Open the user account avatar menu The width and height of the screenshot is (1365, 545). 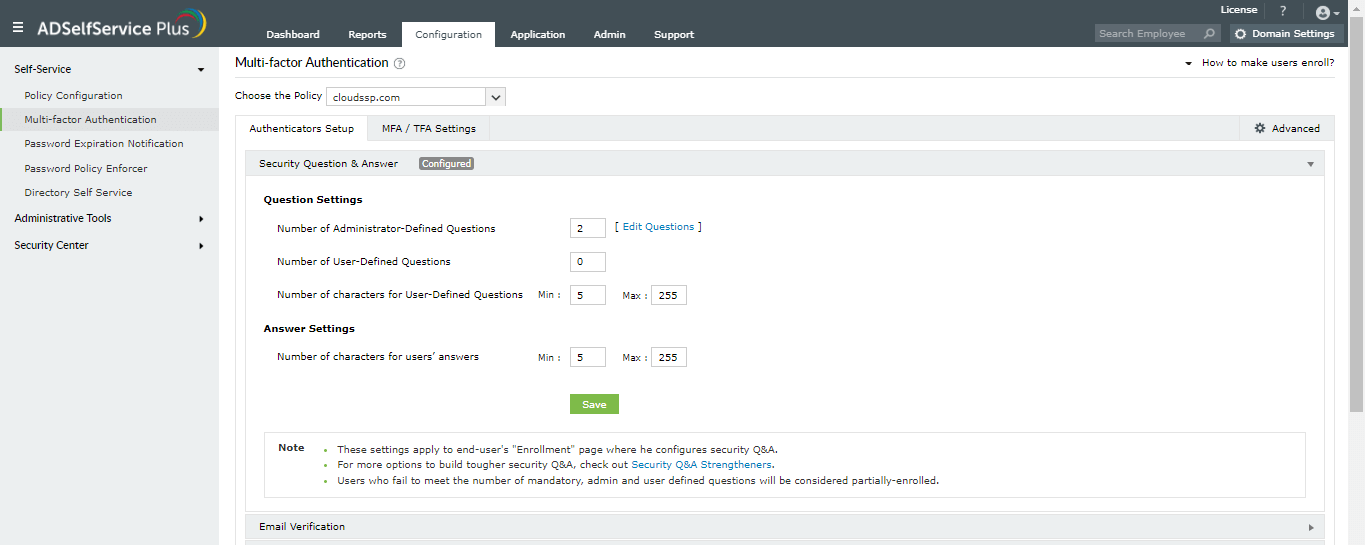[1326, 12]
